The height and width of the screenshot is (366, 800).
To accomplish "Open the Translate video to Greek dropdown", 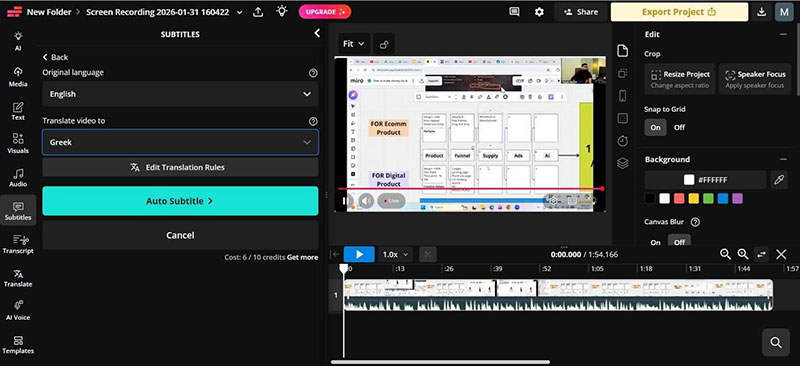I will click(180, 142).
